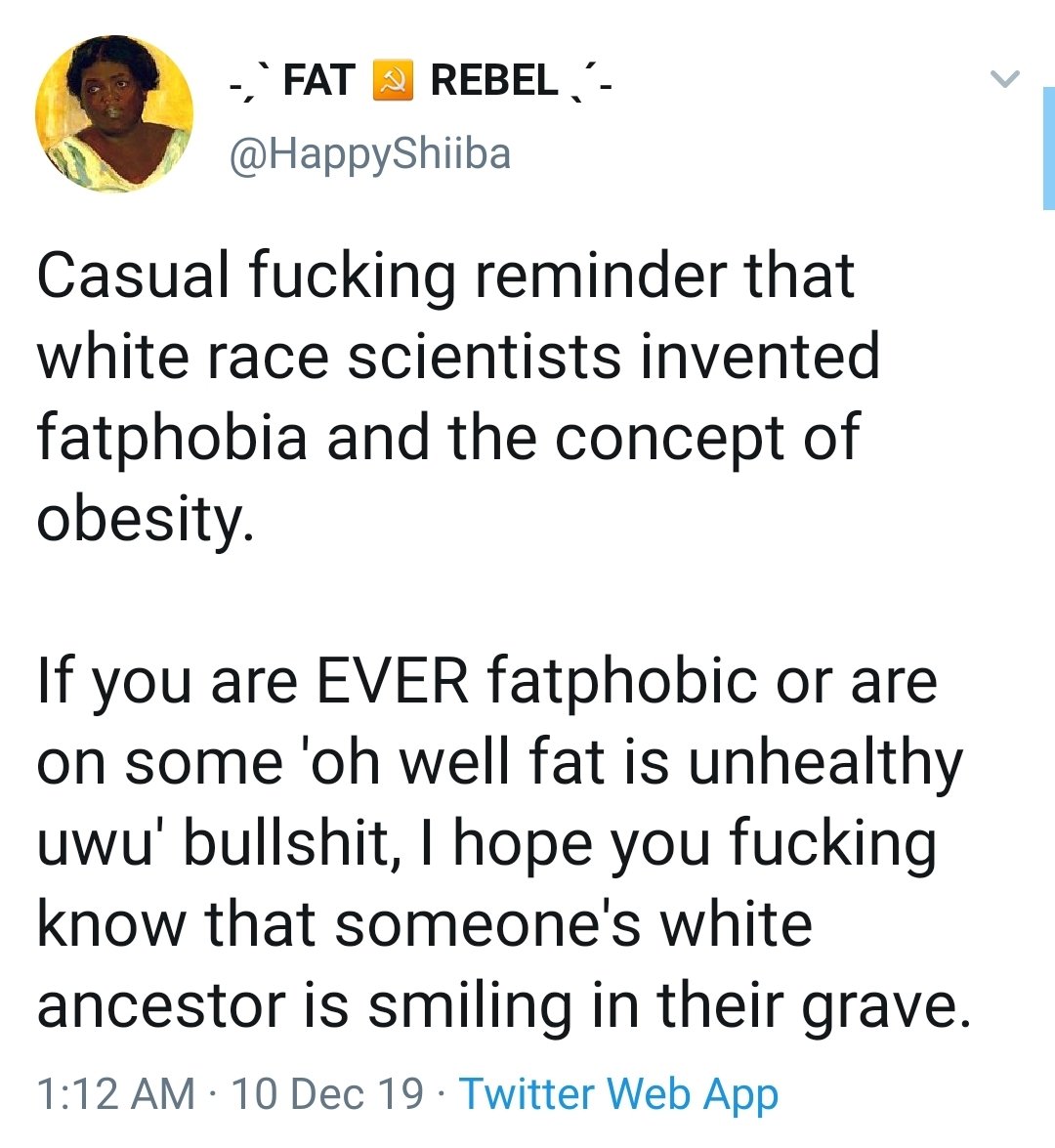Click the word 'uwu' in the second paragraph
This screenshot has height=1148, width=1055.
[x=99, y=844]
